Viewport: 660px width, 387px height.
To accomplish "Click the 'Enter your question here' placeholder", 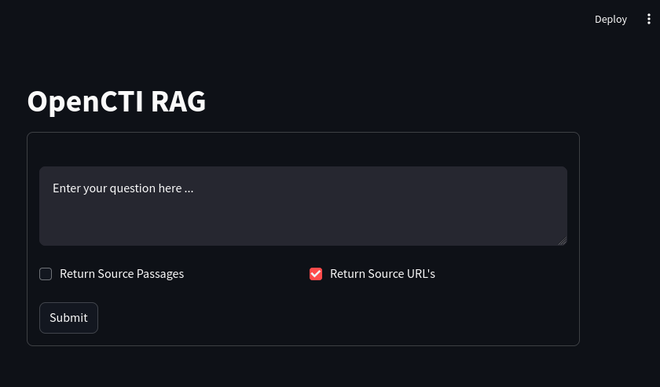I will pos(123,188).
